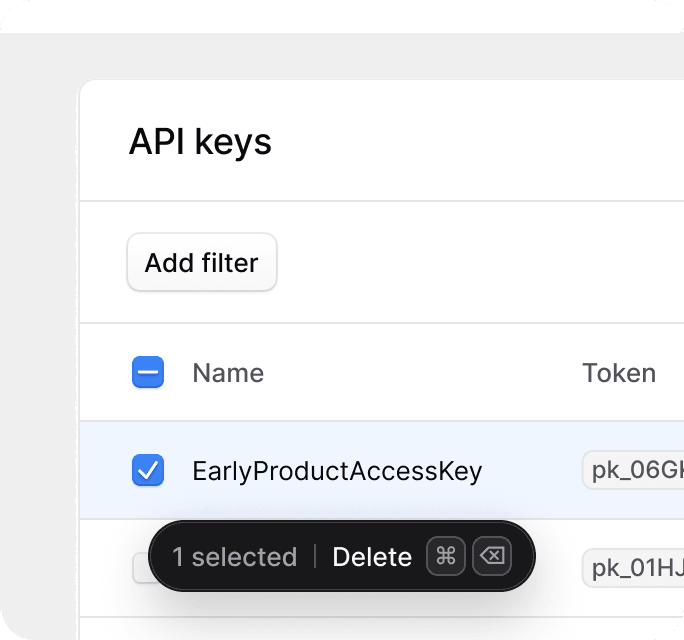Open the Add filter button
The height and width of the screenshot is (640, 684).
pyautogui.click(x=202, y=262)
